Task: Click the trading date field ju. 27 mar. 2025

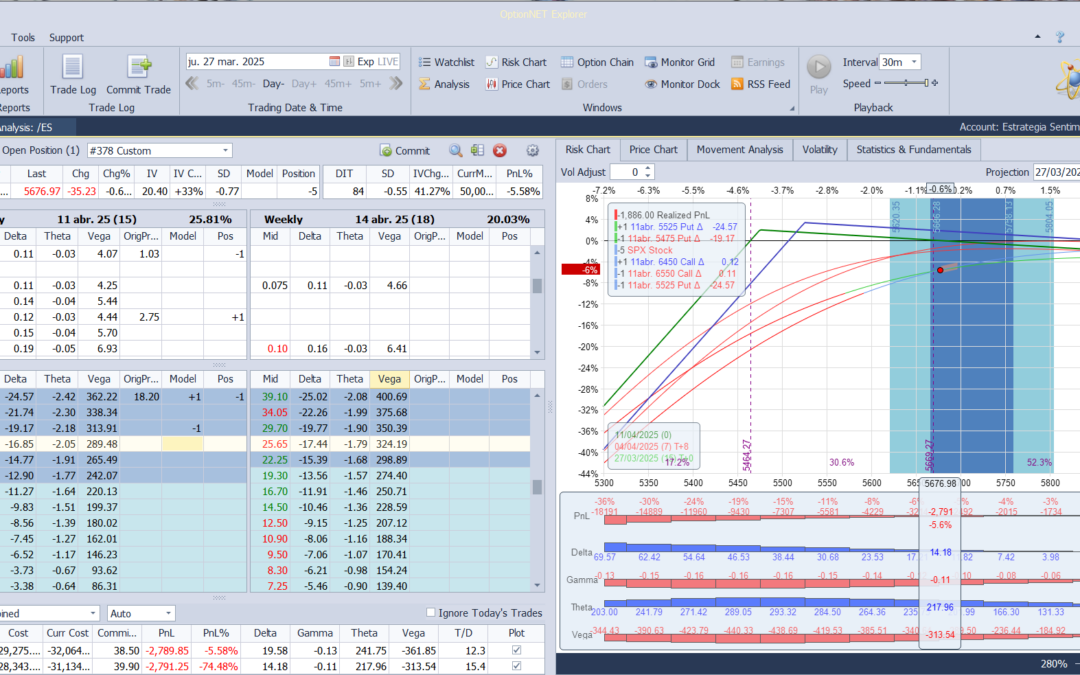Action: click(x=256, y=61)
